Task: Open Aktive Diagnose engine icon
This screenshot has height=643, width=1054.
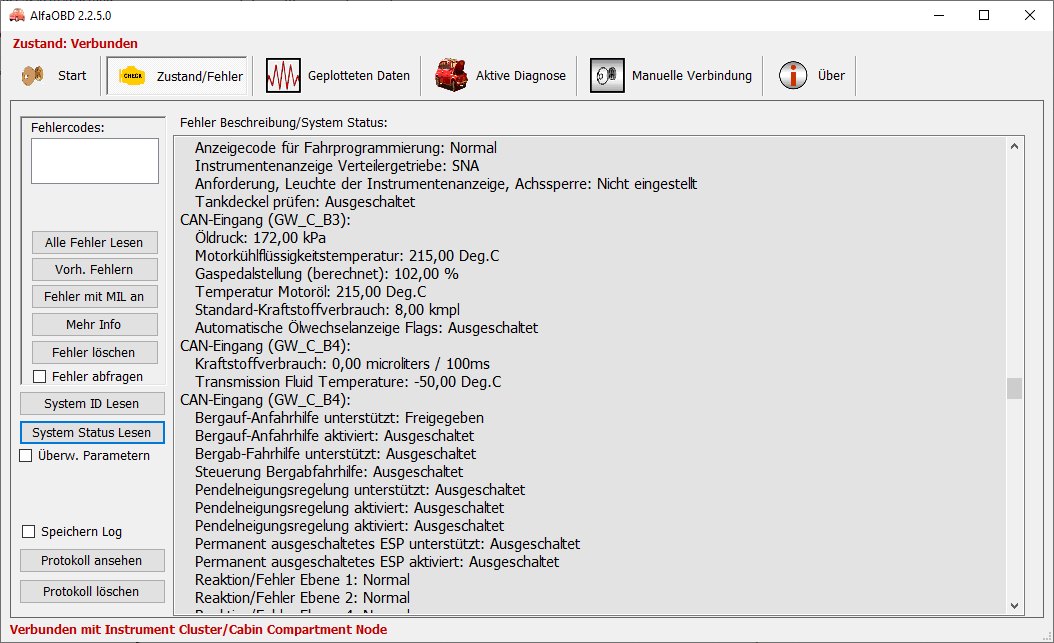Action: tap(451, 76)
